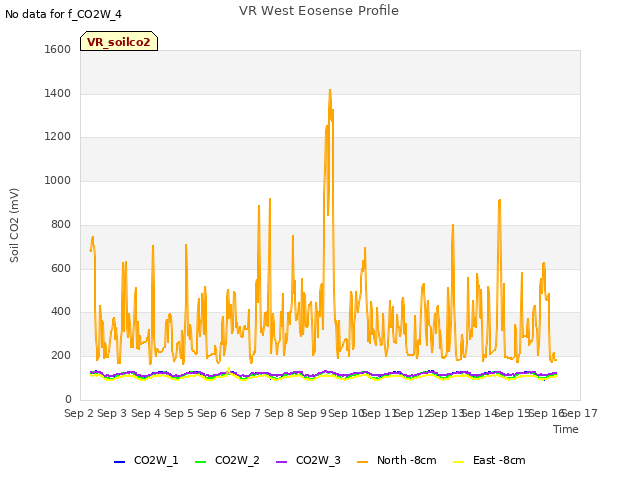Click the 800 y-axis tick label
The height and width of the screenshot is (480, 640).
pyautogui.click(x=61, y=224)
